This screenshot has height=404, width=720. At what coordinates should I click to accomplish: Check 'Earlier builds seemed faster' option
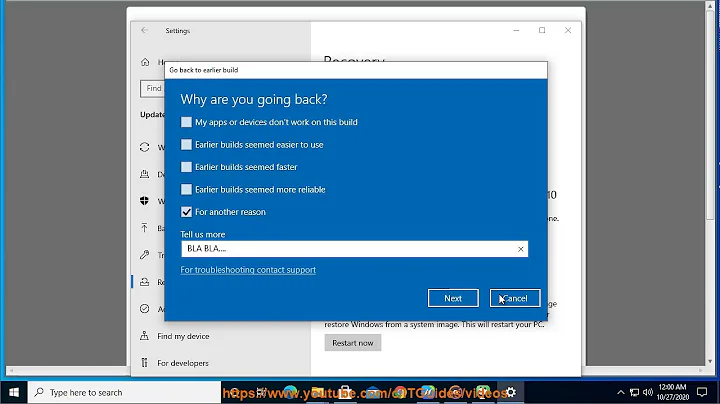click(x=186, y=167)
